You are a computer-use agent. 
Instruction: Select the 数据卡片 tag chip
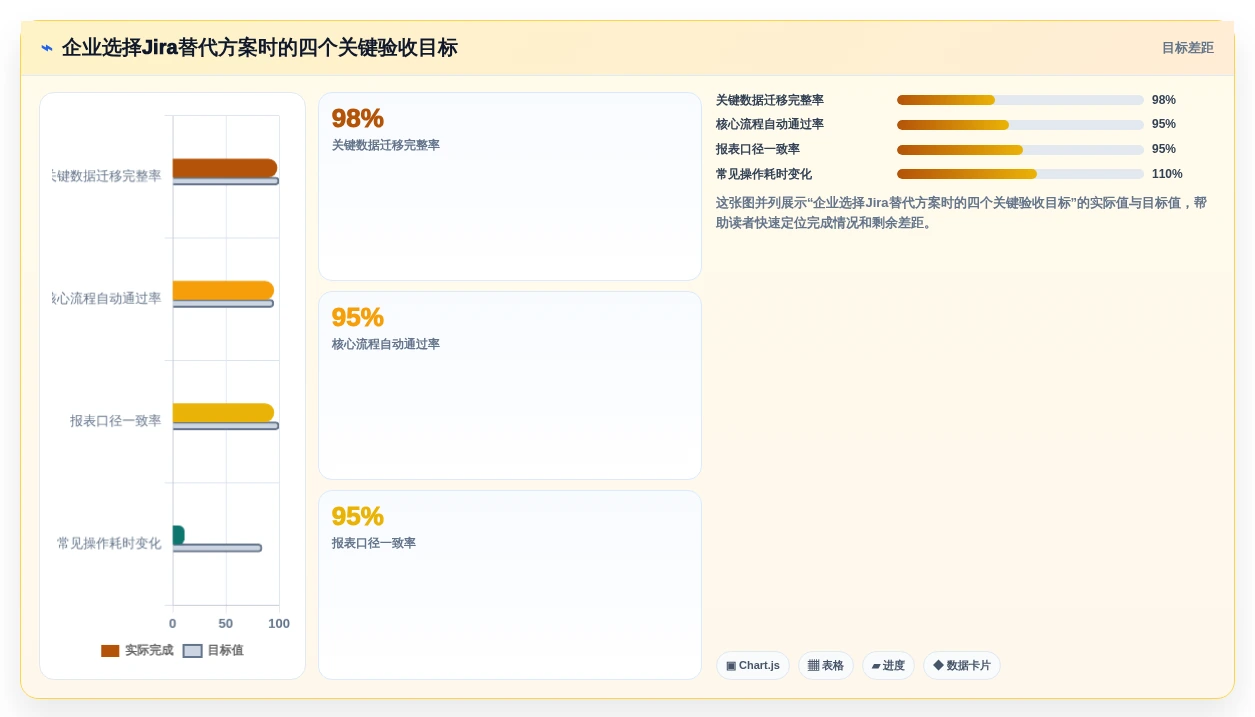coord(962,665)
